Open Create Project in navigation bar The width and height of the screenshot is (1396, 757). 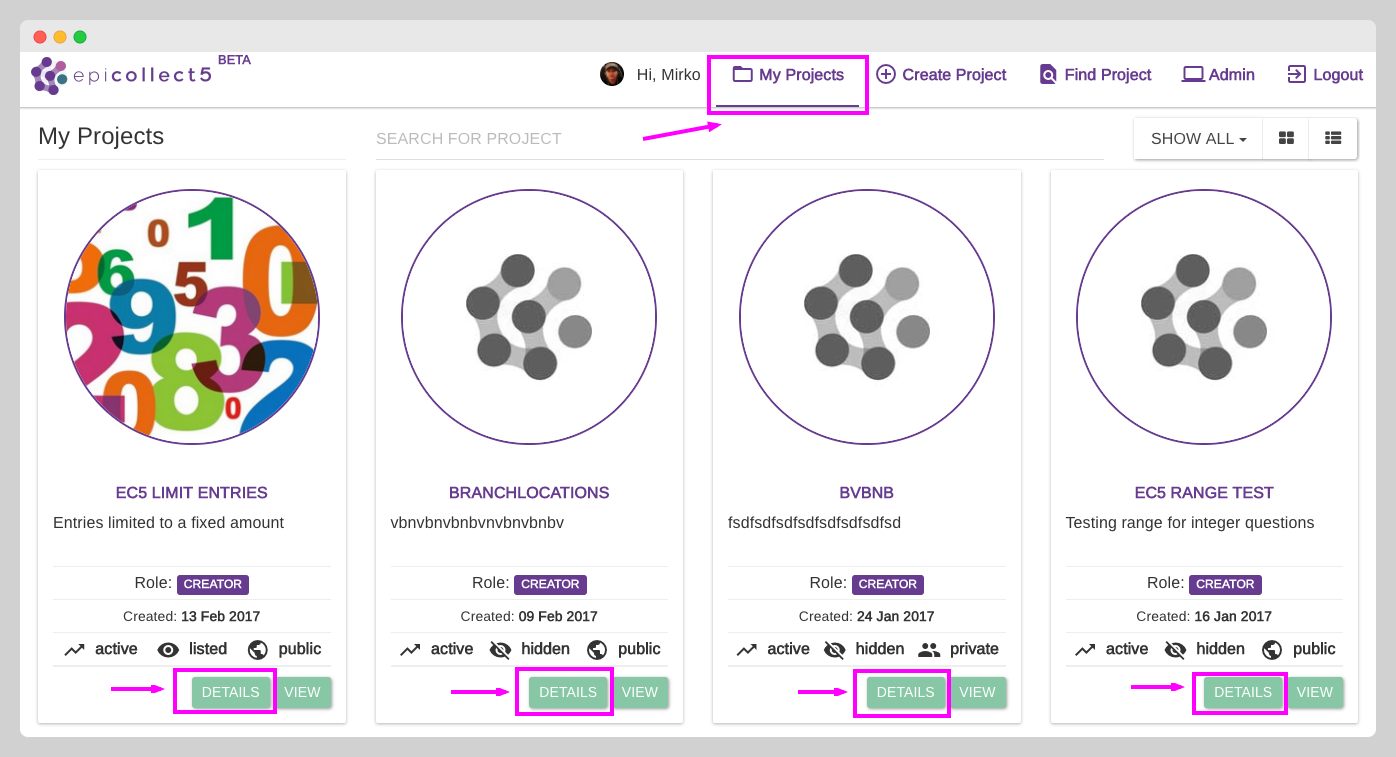[x=941, y=75]
